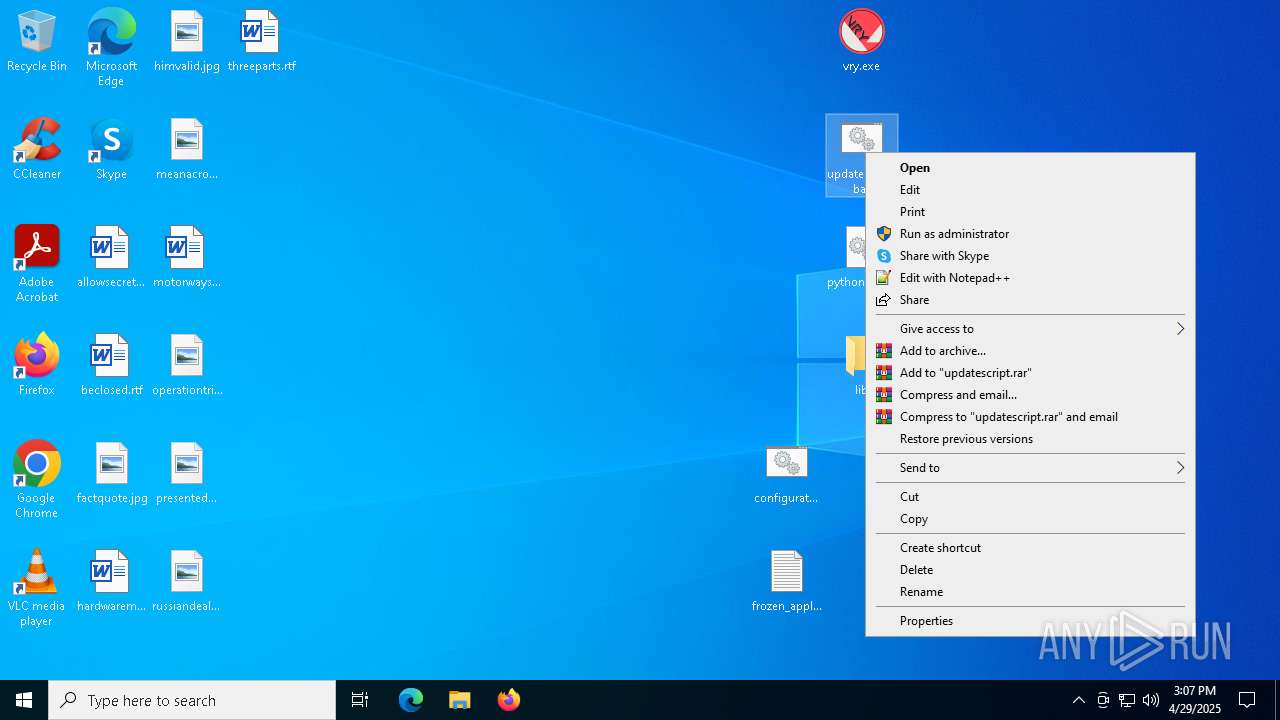Choose Open in the context menu
Image resolution: width=1280 pixels, height=720 pixels.
point(1030,168)
